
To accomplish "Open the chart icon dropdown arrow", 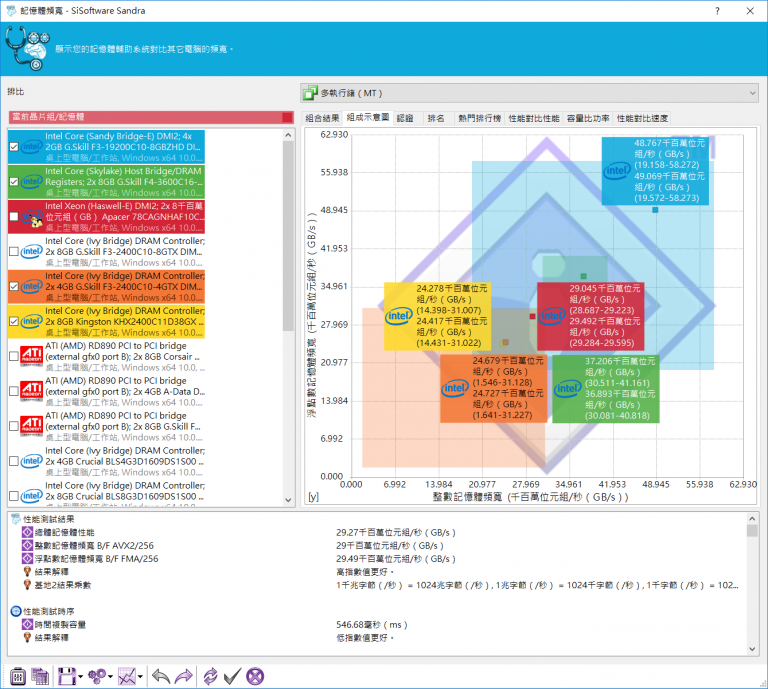I will (x=141, y=677).
